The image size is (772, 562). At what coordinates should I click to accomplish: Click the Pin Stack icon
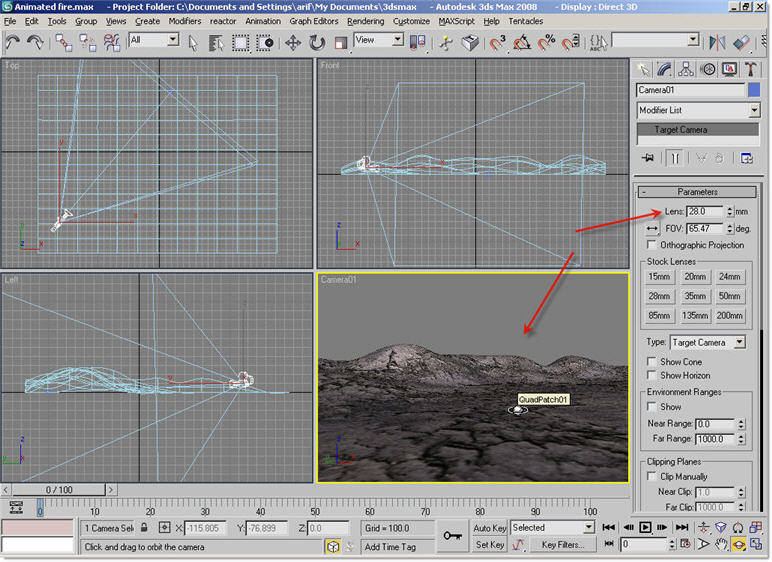(x=648, y=158)
